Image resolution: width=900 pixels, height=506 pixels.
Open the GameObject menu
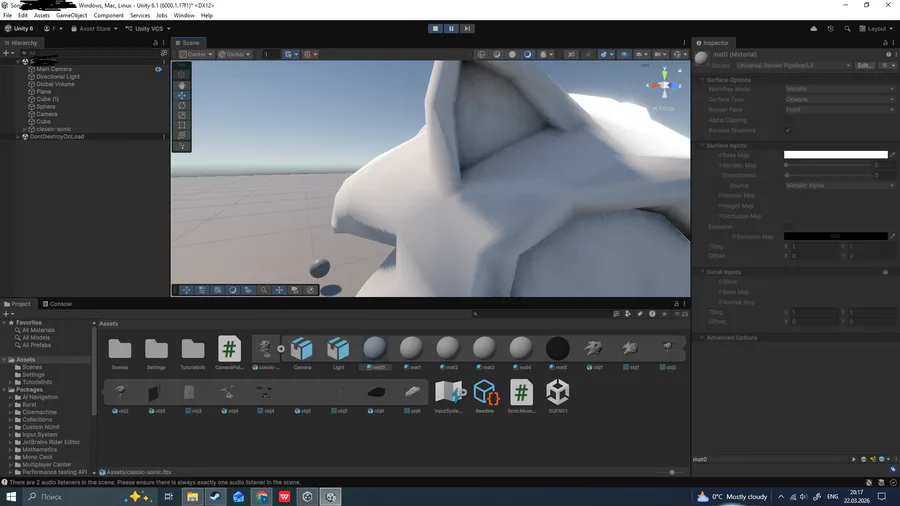pyautogui.click(x=72, y=15)
